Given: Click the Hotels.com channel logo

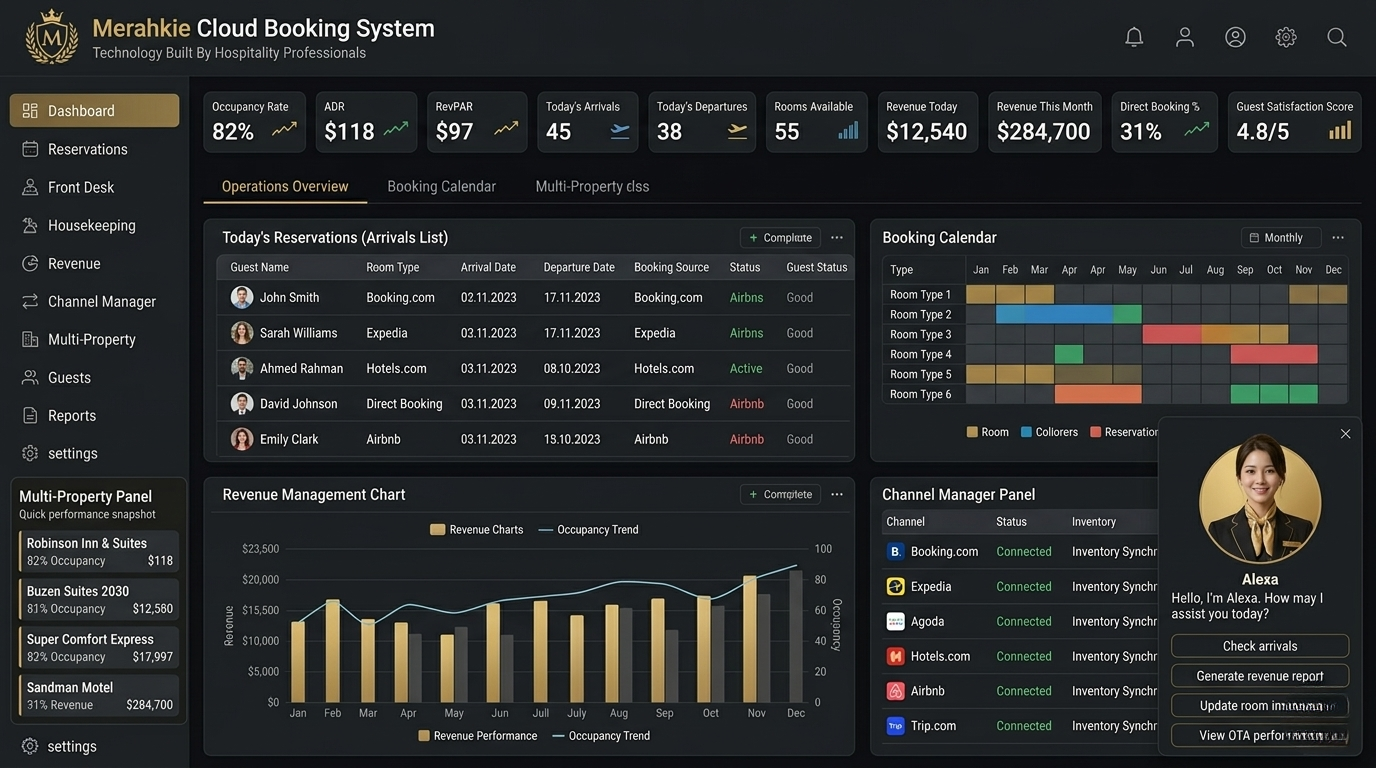Looking at the screenshot, I should (x=895, y=656).
